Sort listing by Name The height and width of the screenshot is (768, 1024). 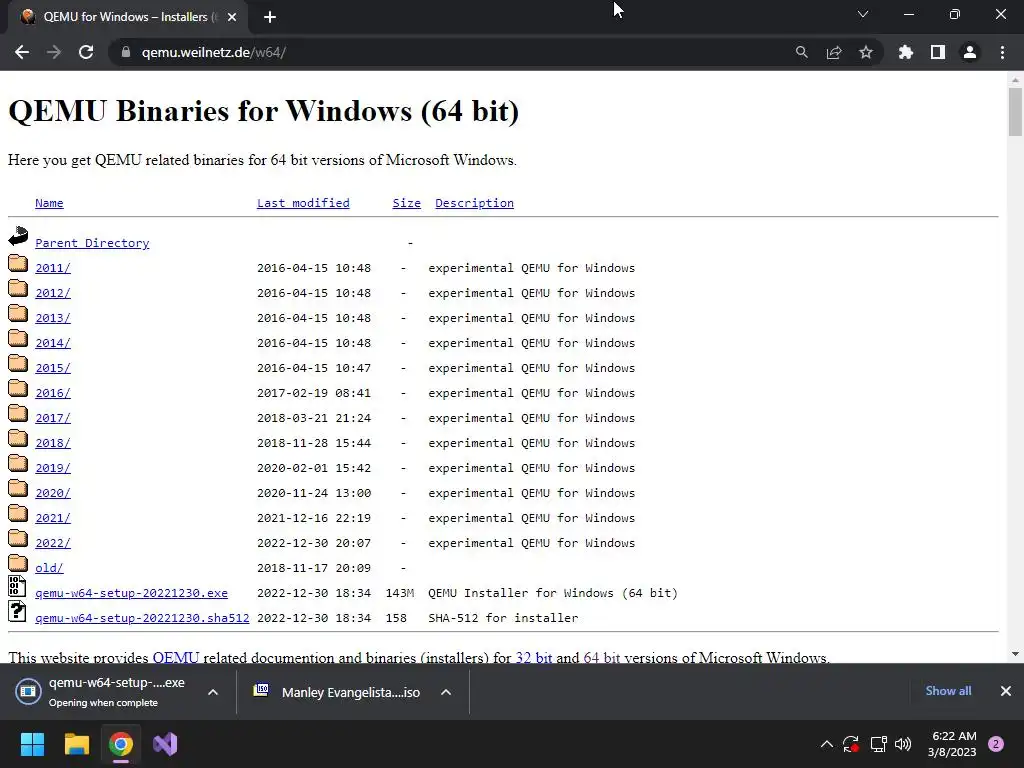(x=49, y=203)
